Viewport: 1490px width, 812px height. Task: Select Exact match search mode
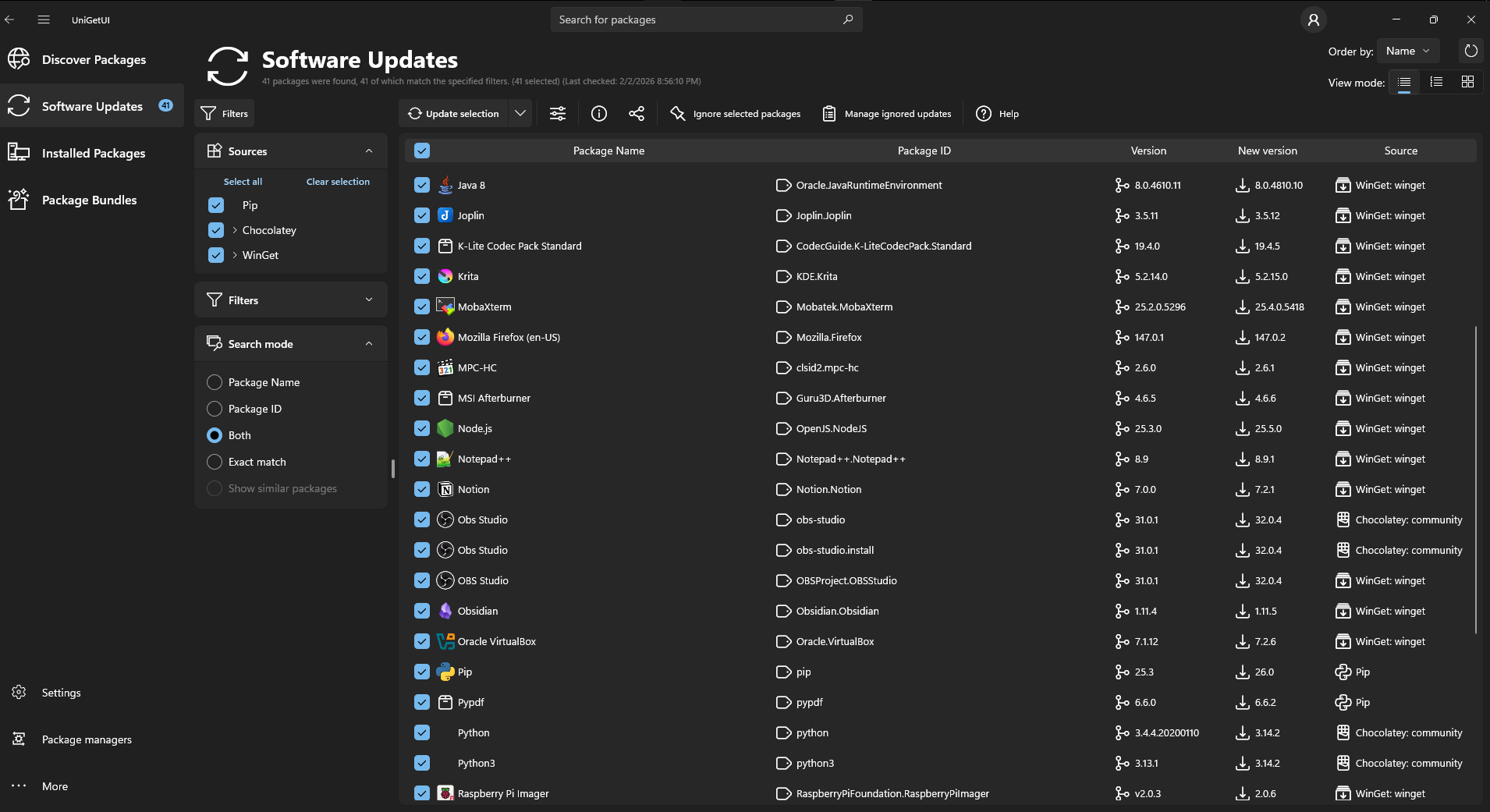point(215,462)
